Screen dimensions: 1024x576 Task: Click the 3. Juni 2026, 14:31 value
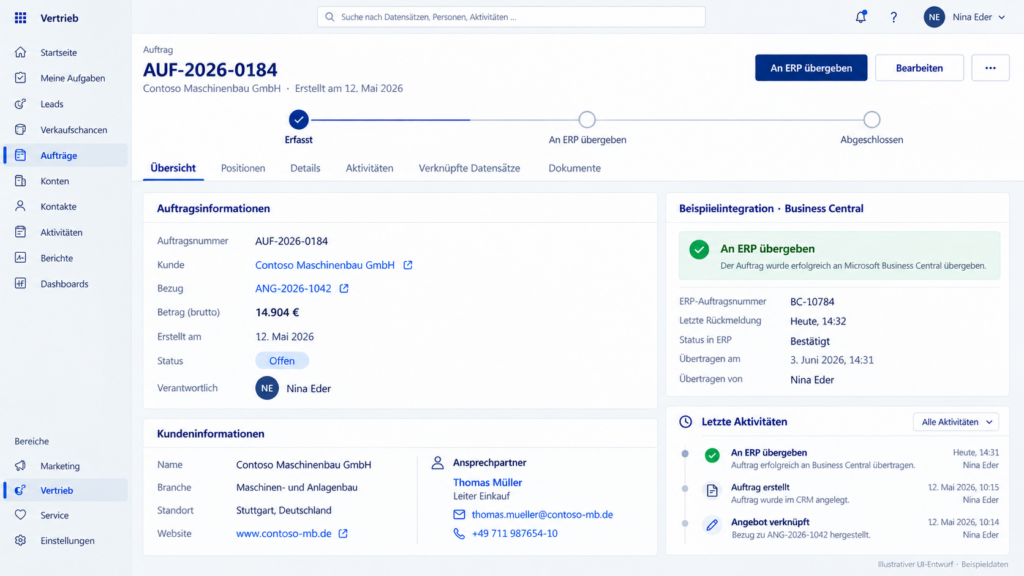pyautogui.click(x=831, y=360)
